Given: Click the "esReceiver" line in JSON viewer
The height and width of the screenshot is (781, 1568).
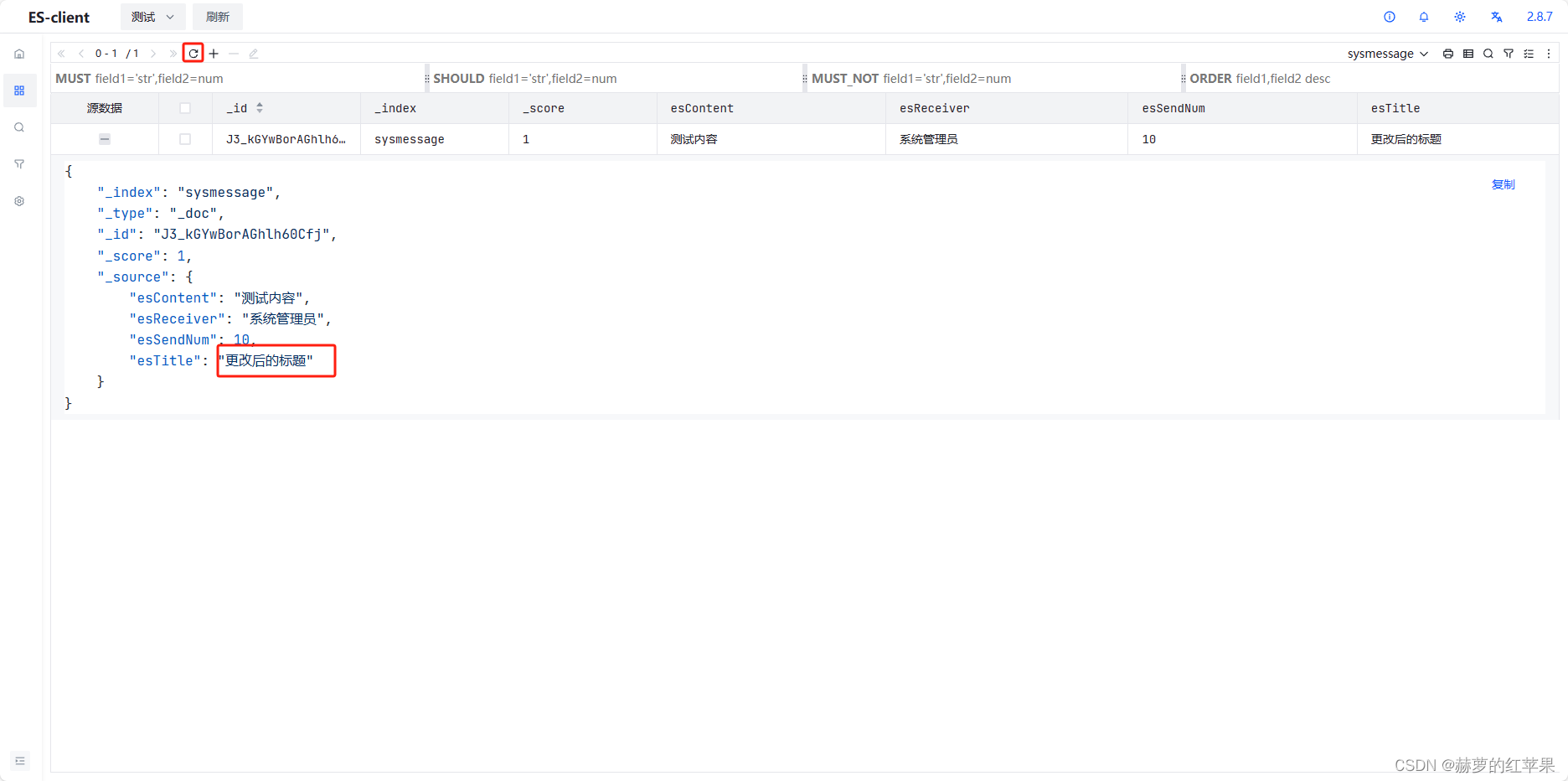Looking at the screenshot, I should pos(230,319).
